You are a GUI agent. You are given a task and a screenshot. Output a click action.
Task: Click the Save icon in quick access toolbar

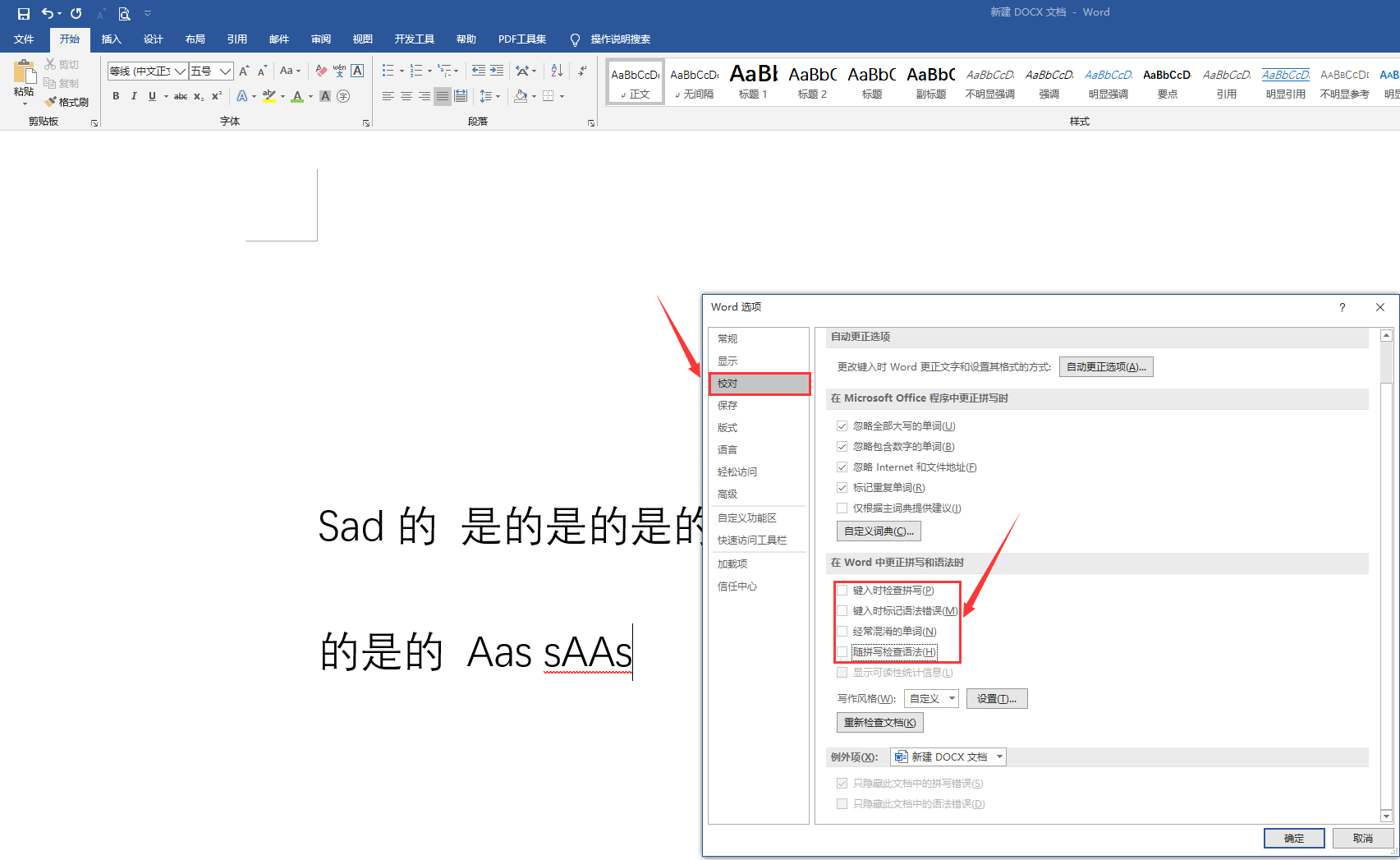point(24,13)
